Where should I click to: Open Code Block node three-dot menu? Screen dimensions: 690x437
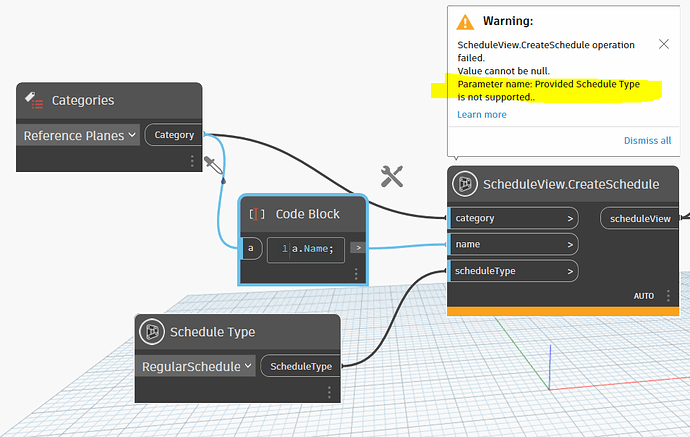[356, 274]
